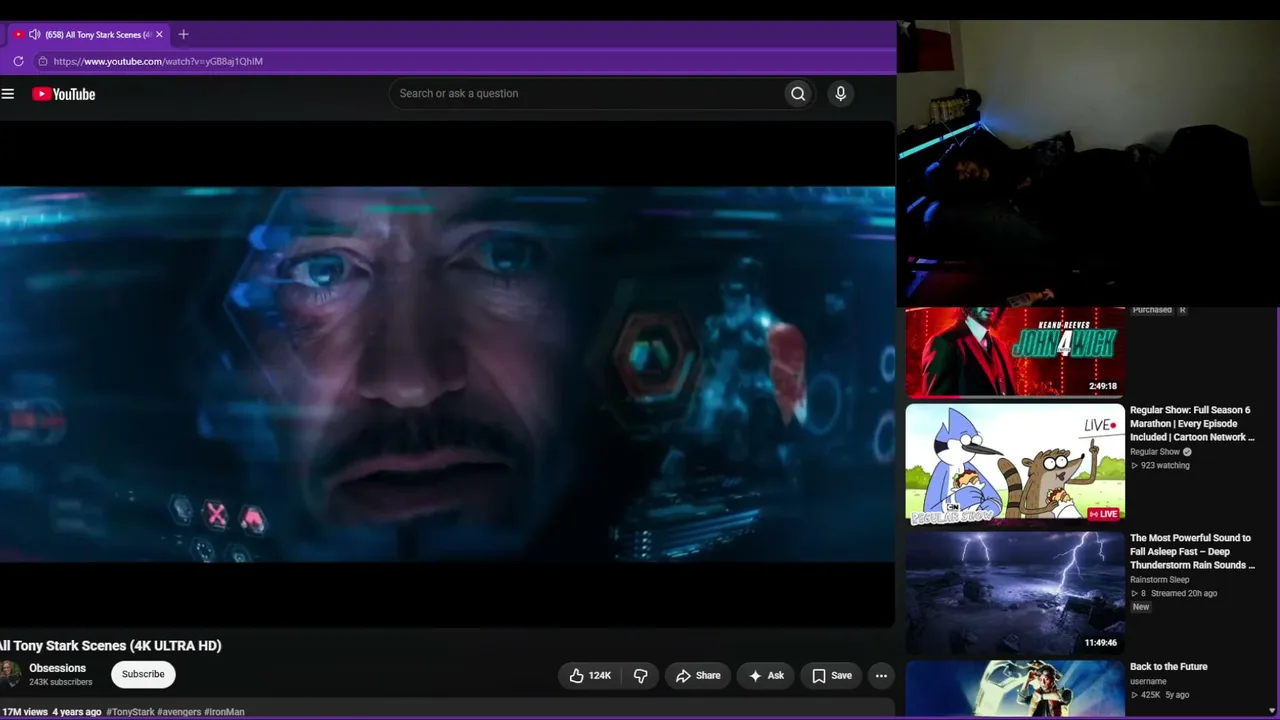
Task: Close the All Tony Stark Scenes tab
Action: tap(159, 34)
